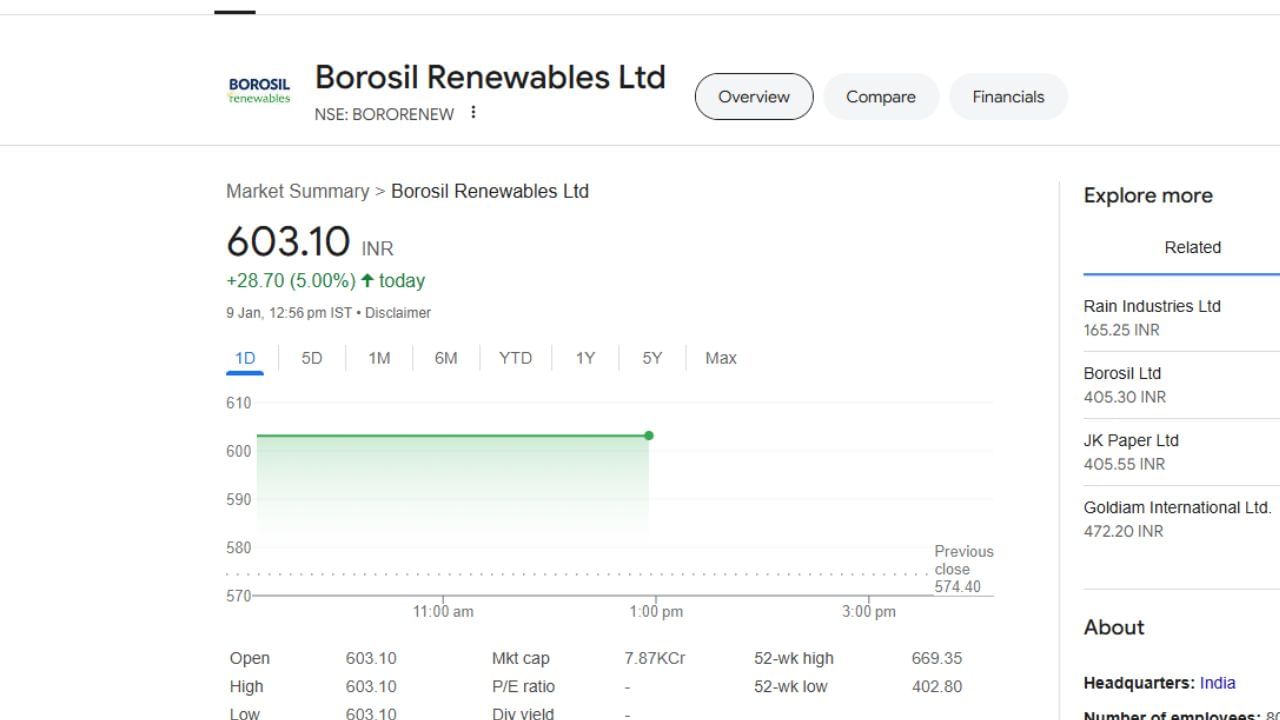Show the 1Y chart range
1280x720 pixels.
coord(585,358)
